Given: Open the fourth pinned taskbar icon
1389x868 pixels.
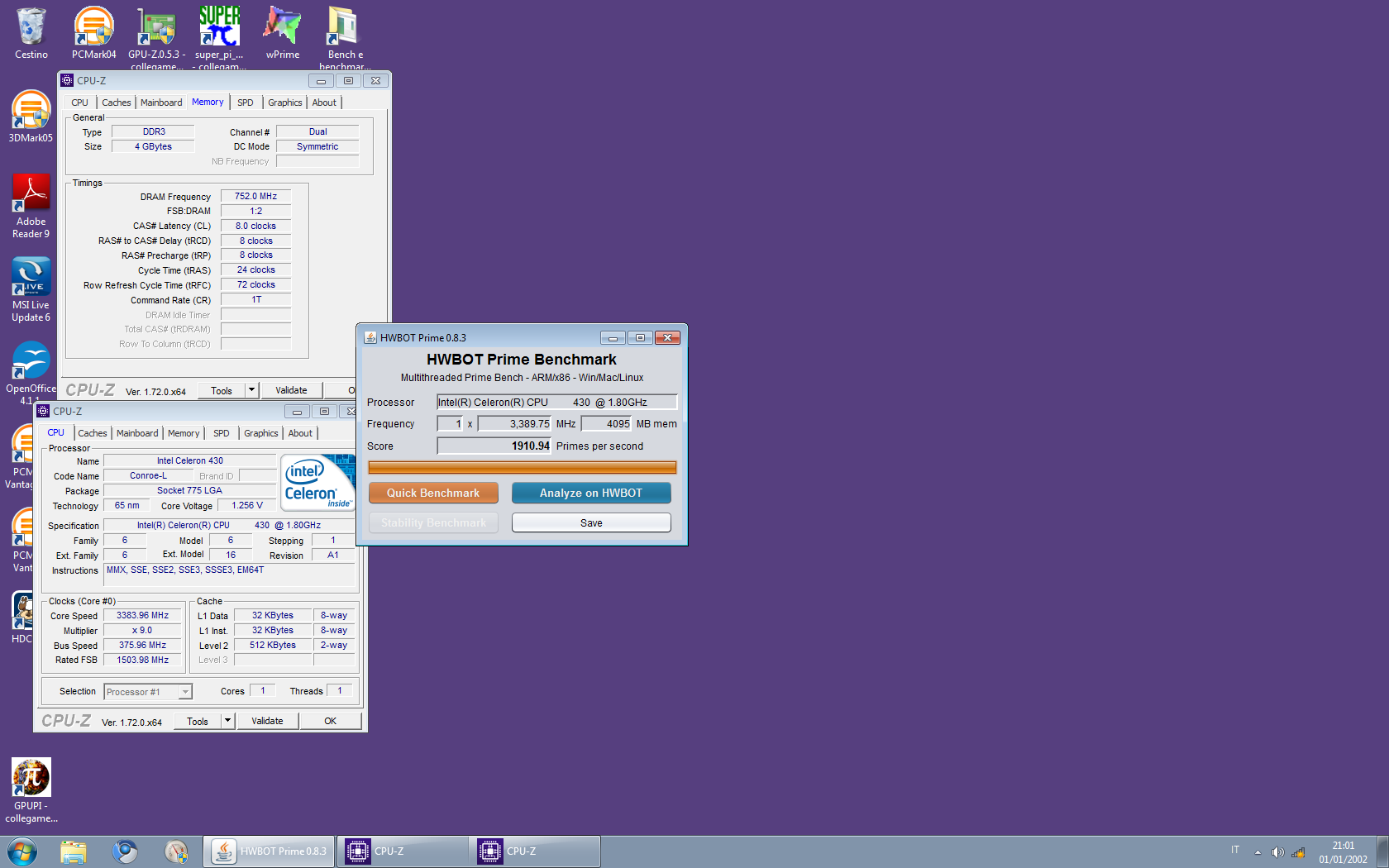Looking at the screenshot, I should point(176,851).
